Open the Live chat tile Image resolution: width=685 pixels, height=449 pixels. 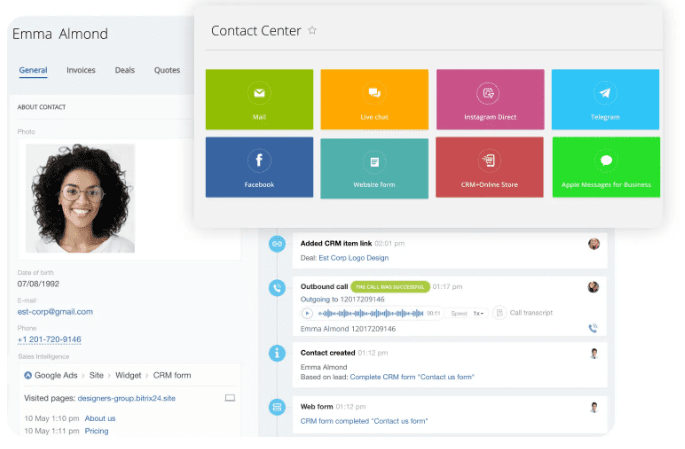(374, 99)
